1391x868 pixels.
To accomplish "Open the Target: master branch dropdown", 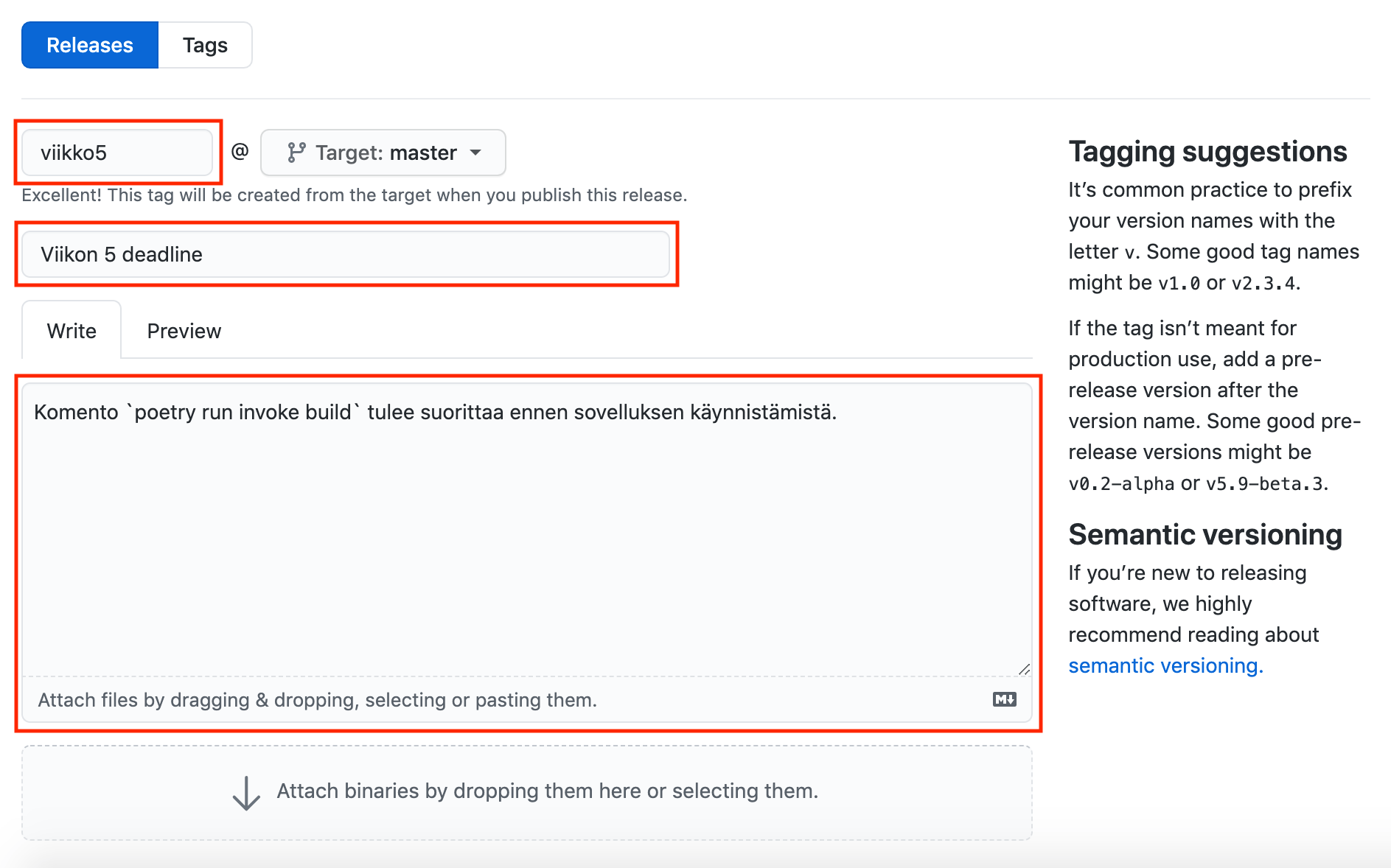I will pyautogui.click(x=383, y=153).
